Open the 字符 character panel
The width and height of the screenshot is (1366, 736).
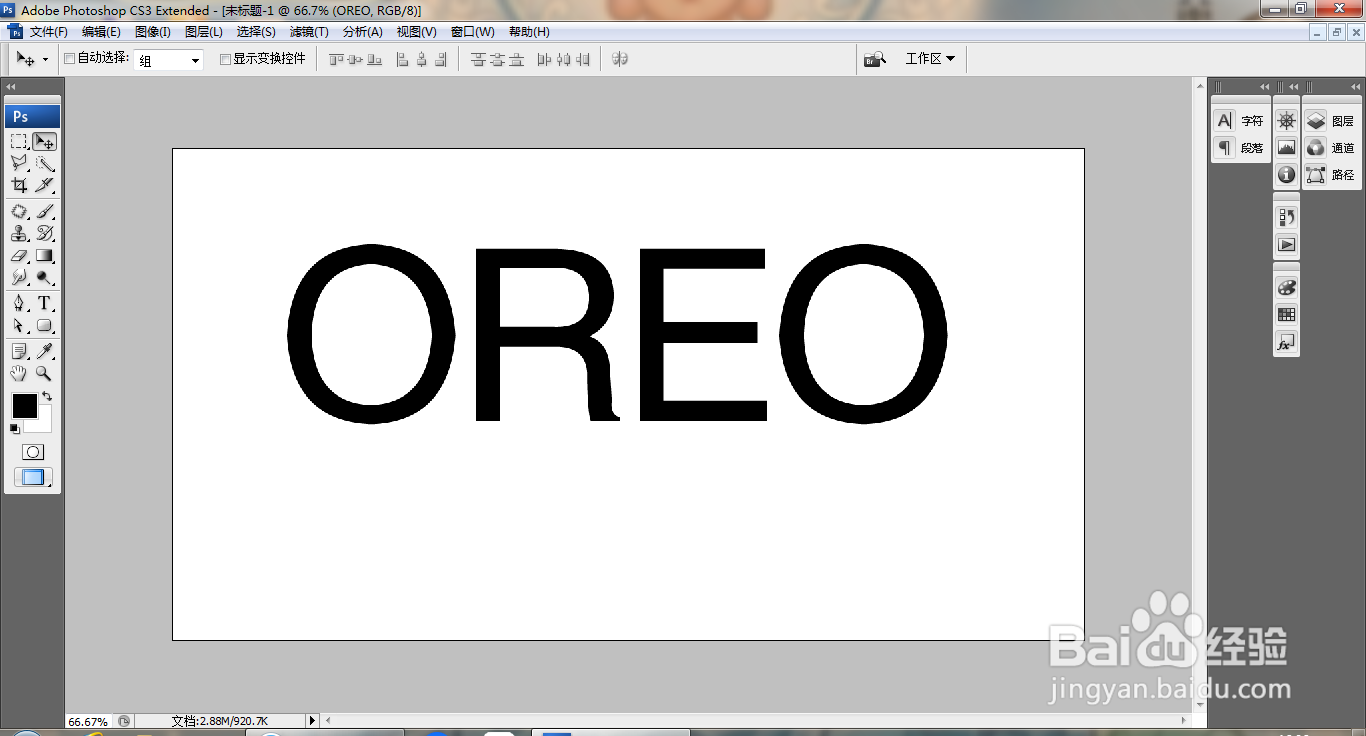(x=1239, y=121)
